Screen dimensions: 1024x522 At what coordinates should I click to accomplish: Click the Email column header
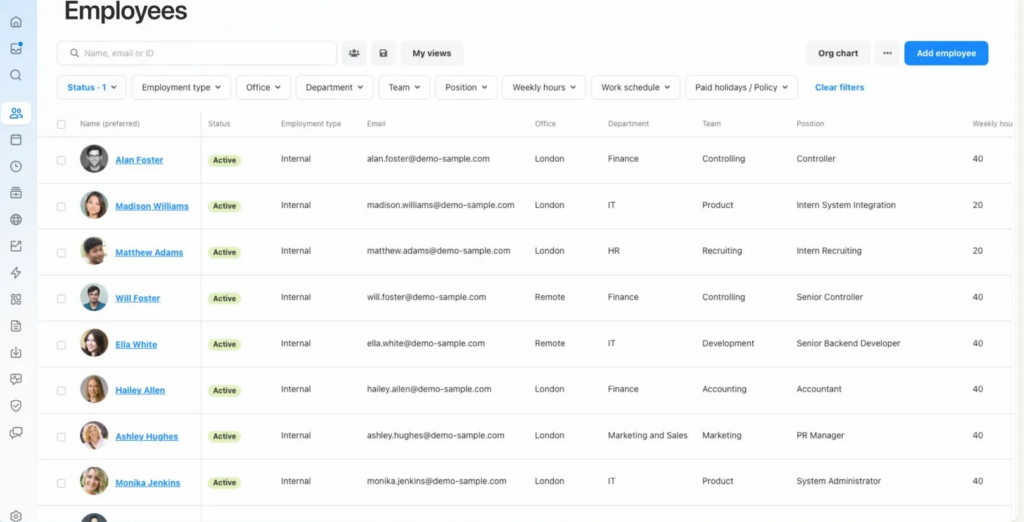point(376,123)
